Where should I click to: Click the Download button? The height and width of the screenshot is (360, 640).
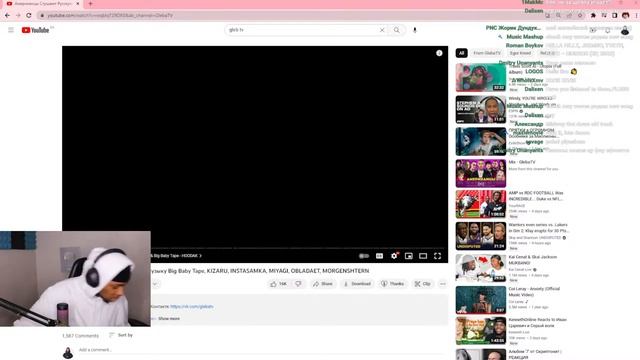357,284
